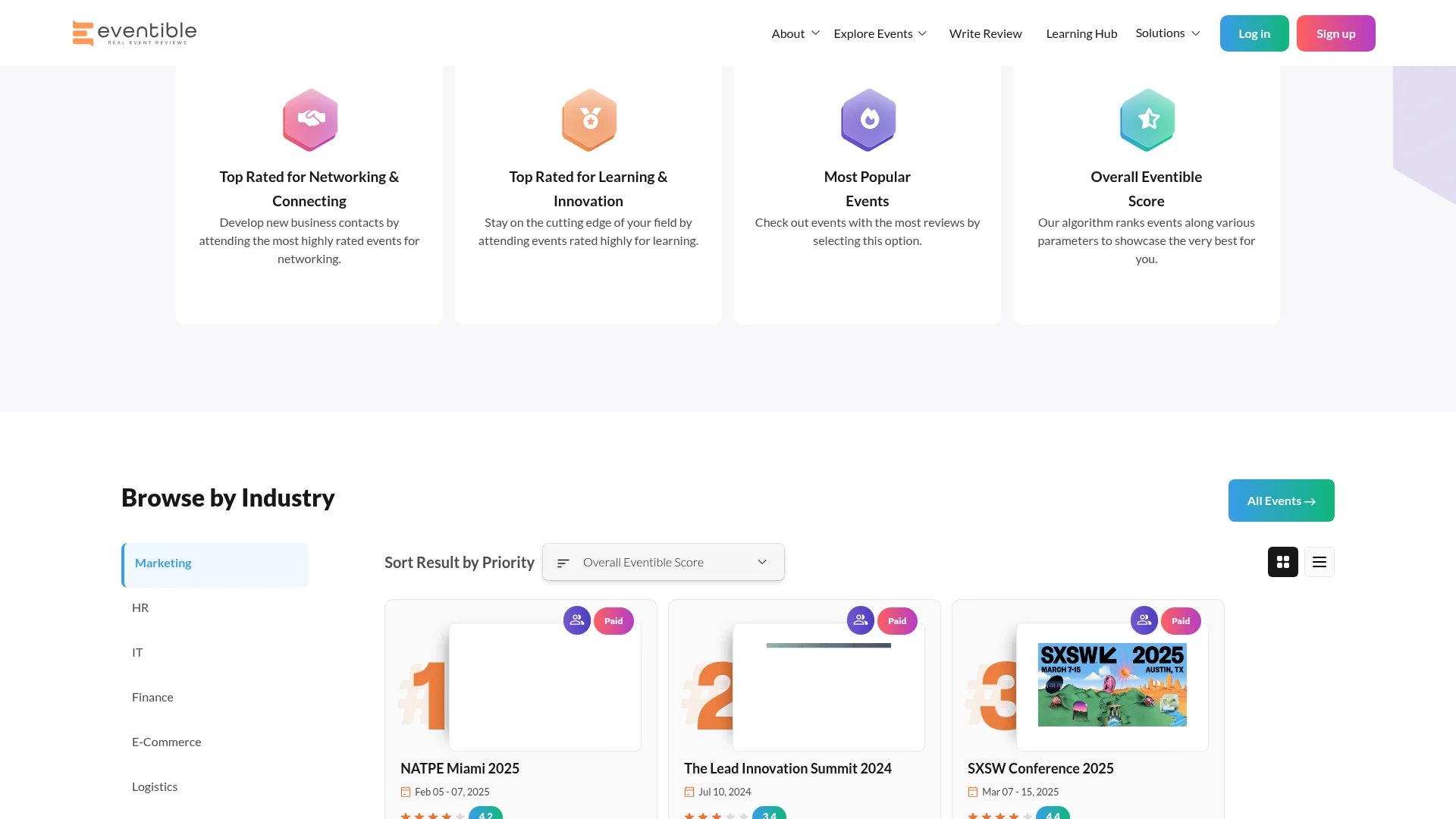Click Paid badge on SXSW Conference card

[1181, 620]
